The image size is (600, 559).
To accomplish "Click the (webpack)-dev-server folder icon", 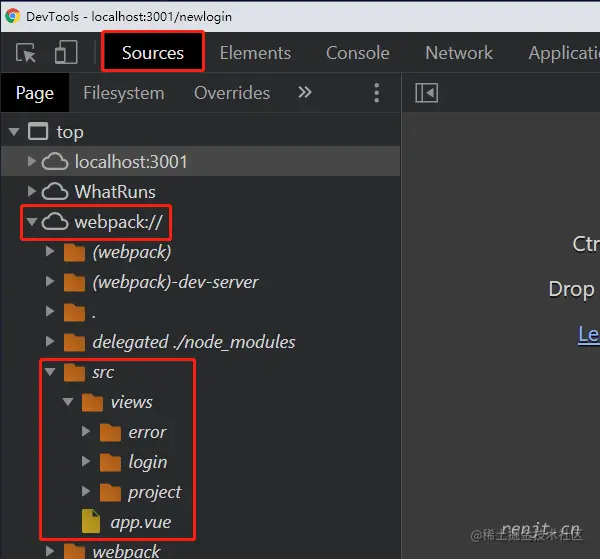I will click(x=74, y=282).
